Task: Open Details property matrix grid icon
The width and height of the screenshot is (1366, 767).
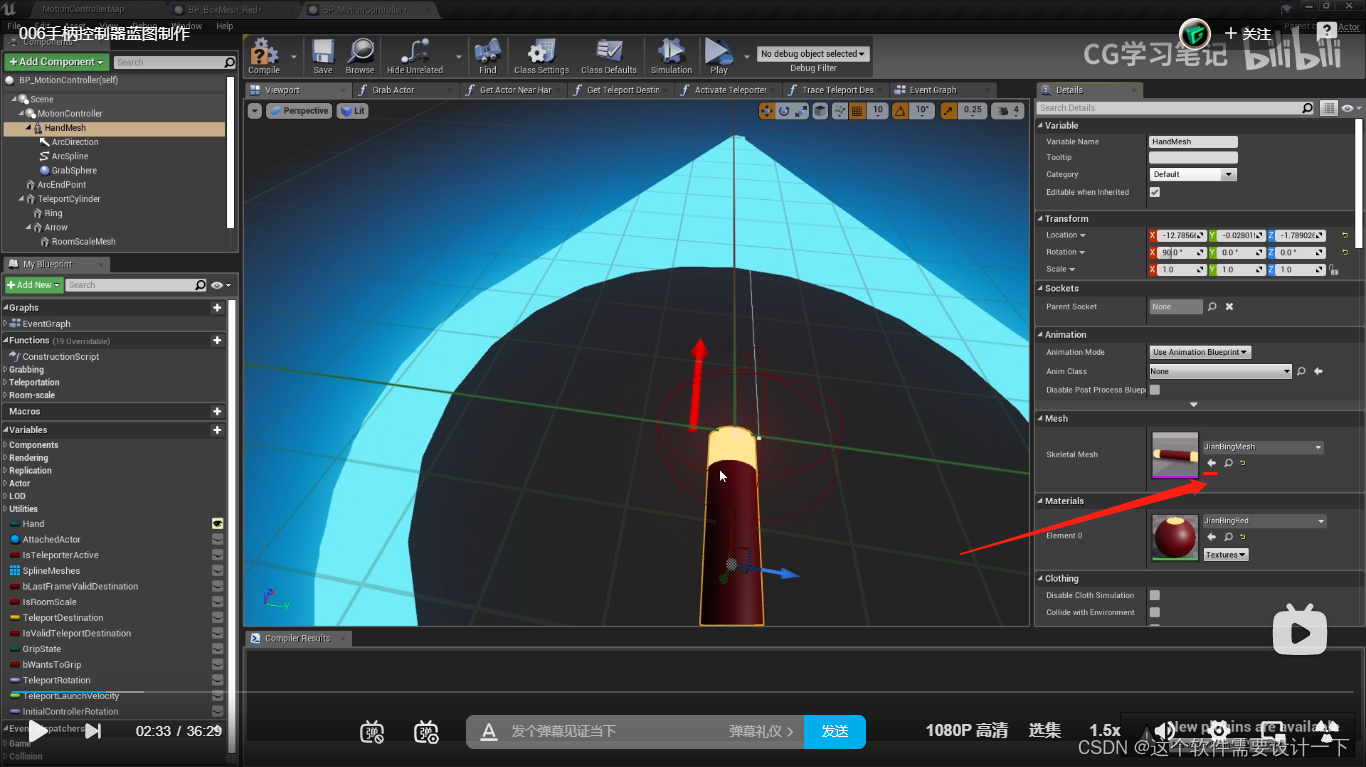Action: tap(1329, 108)
